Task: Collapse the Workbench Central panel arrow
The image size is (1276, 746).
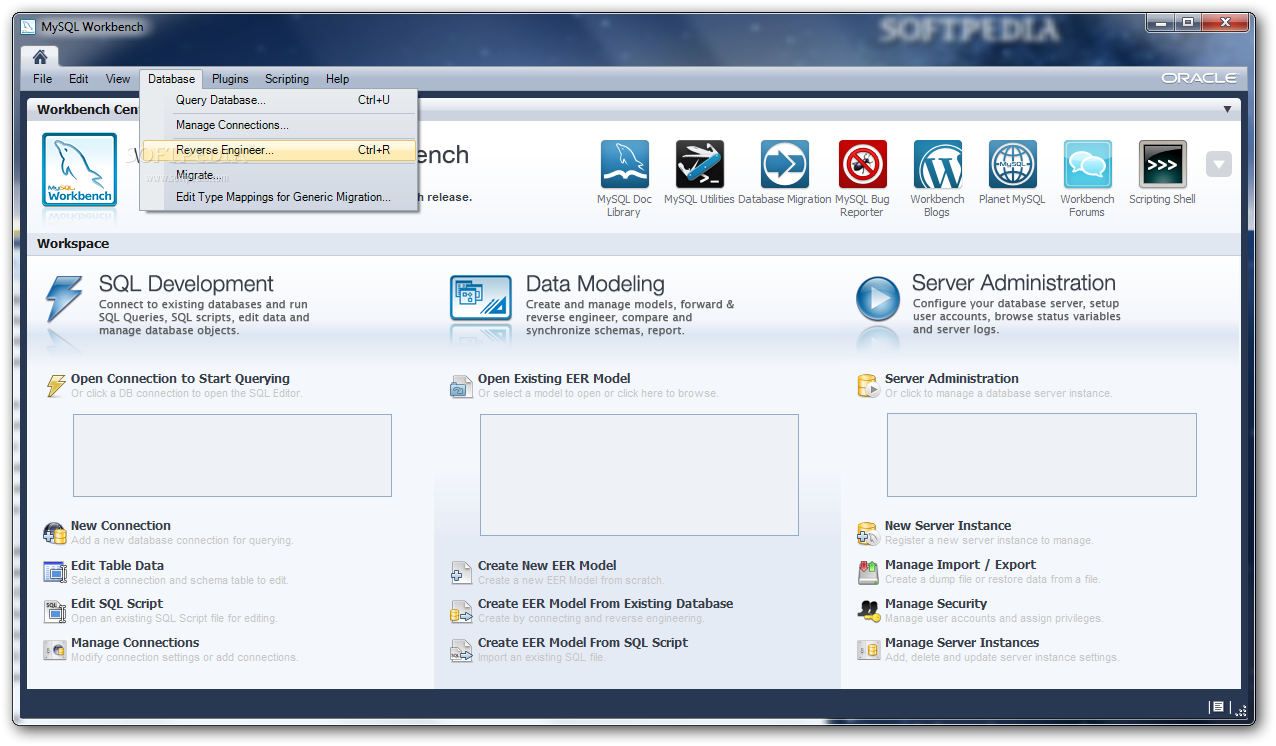Action: 1227,109
